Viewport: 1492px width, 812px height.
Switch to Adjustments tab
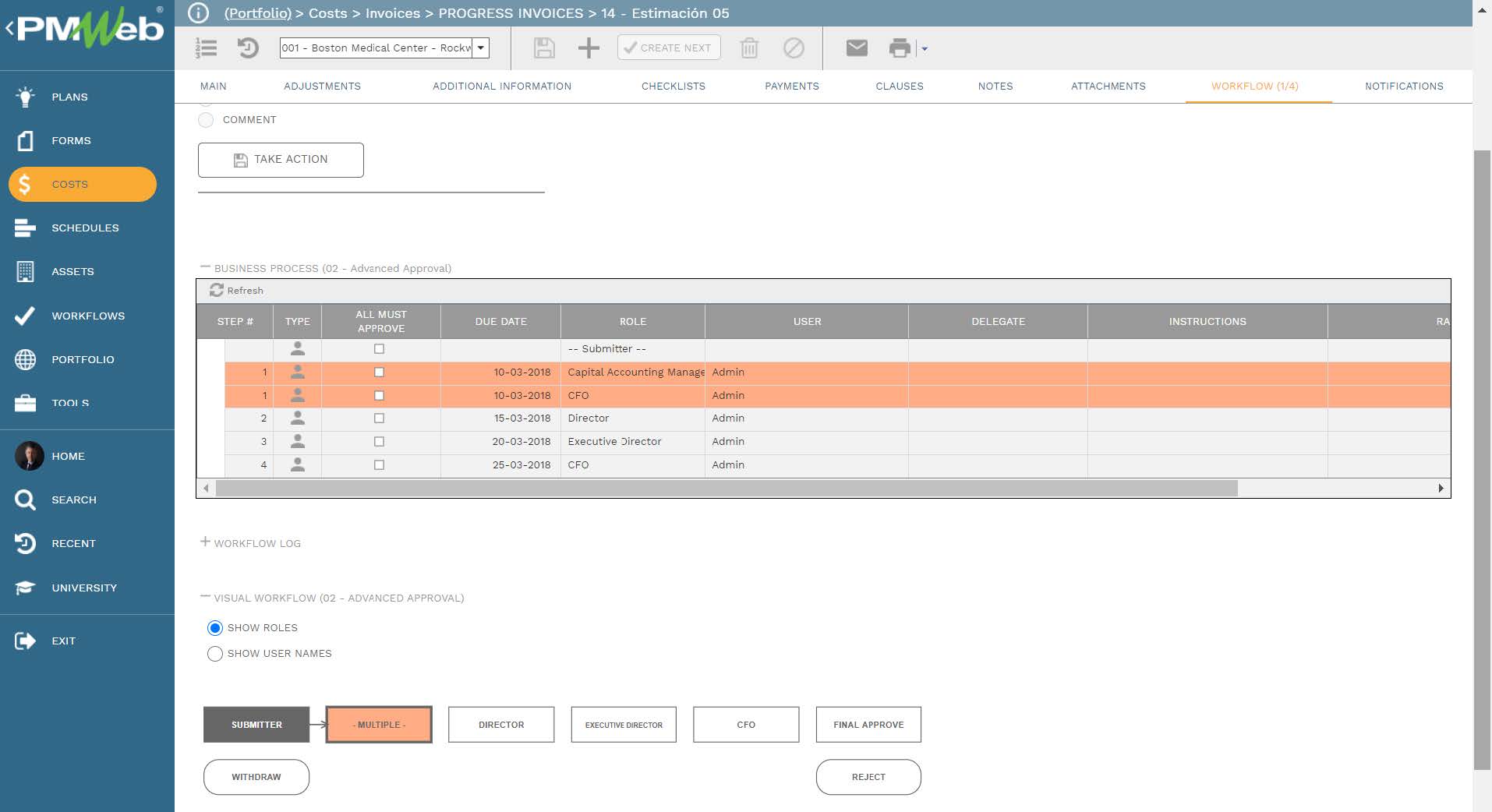pos(322,86)
